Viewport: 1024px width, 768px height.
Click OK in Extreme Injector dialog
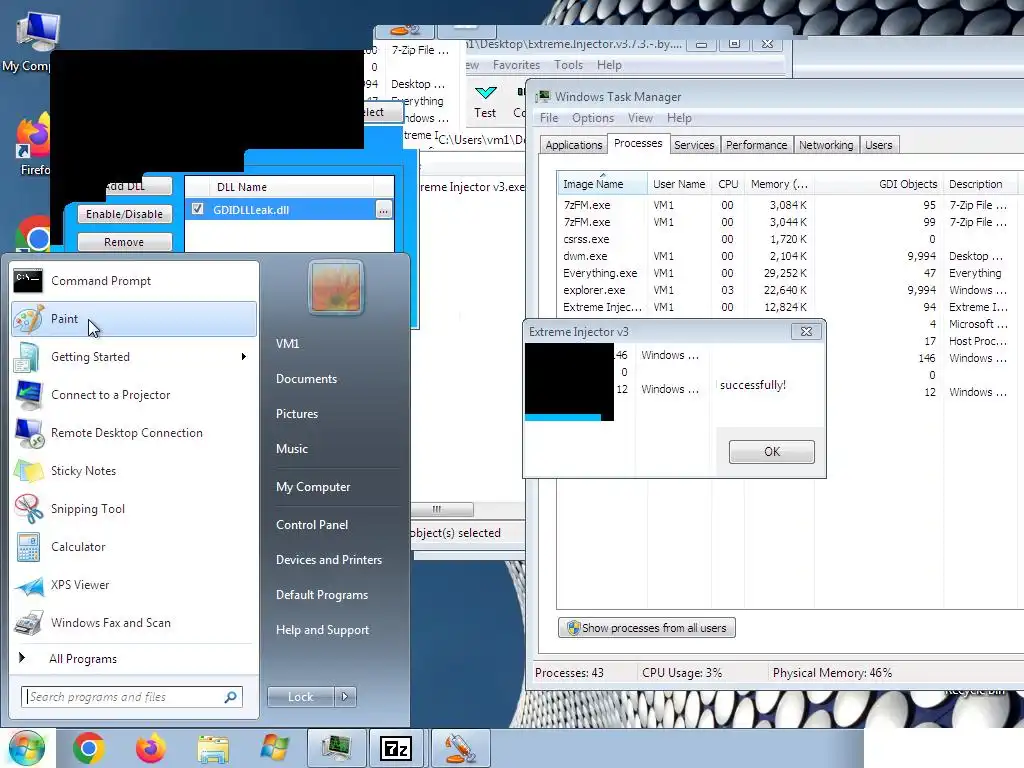tap(771, 452)
